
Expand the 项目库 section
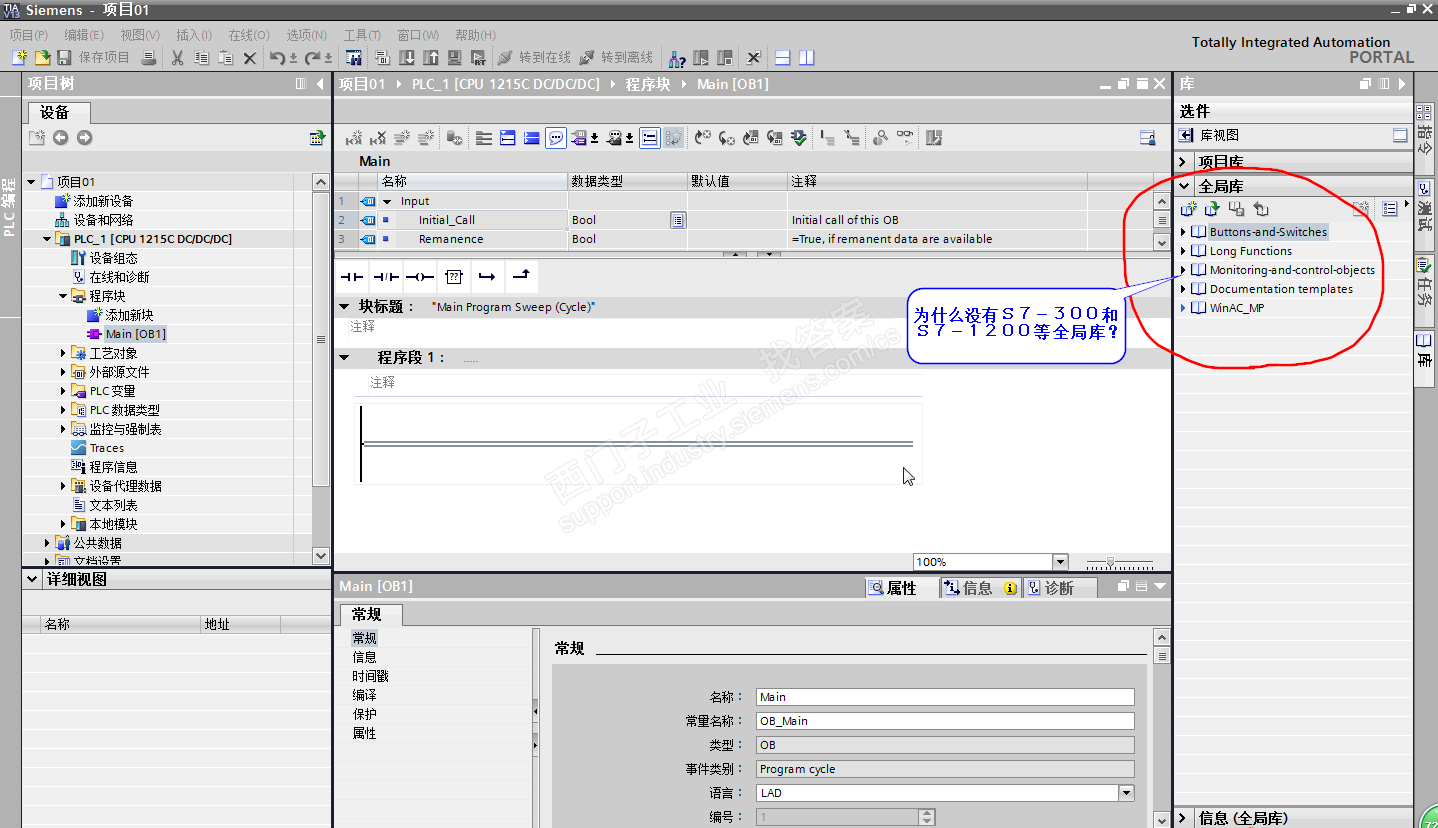pos(1184,162)
